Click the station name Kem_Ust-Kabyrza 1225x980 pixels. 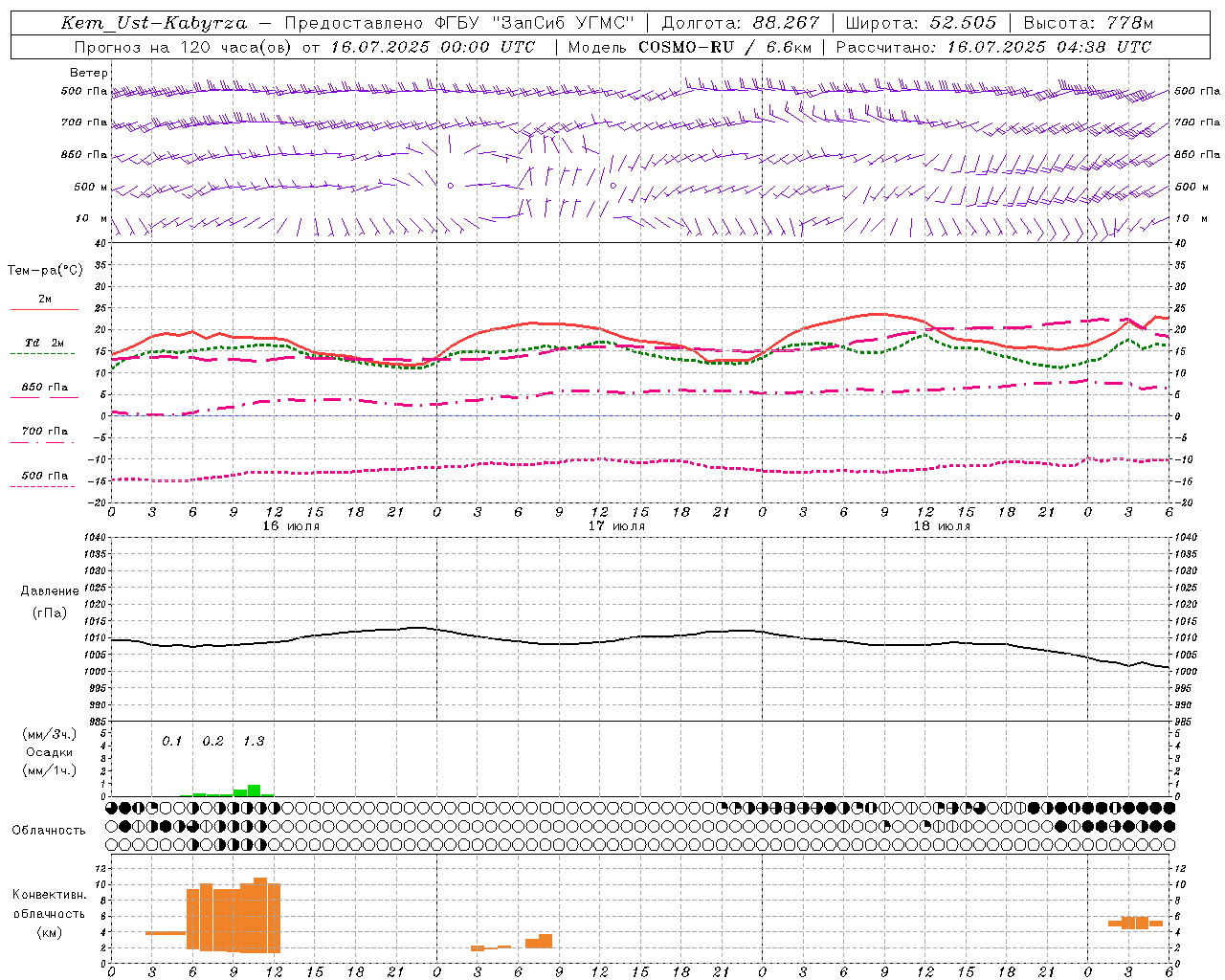(153, 23)
